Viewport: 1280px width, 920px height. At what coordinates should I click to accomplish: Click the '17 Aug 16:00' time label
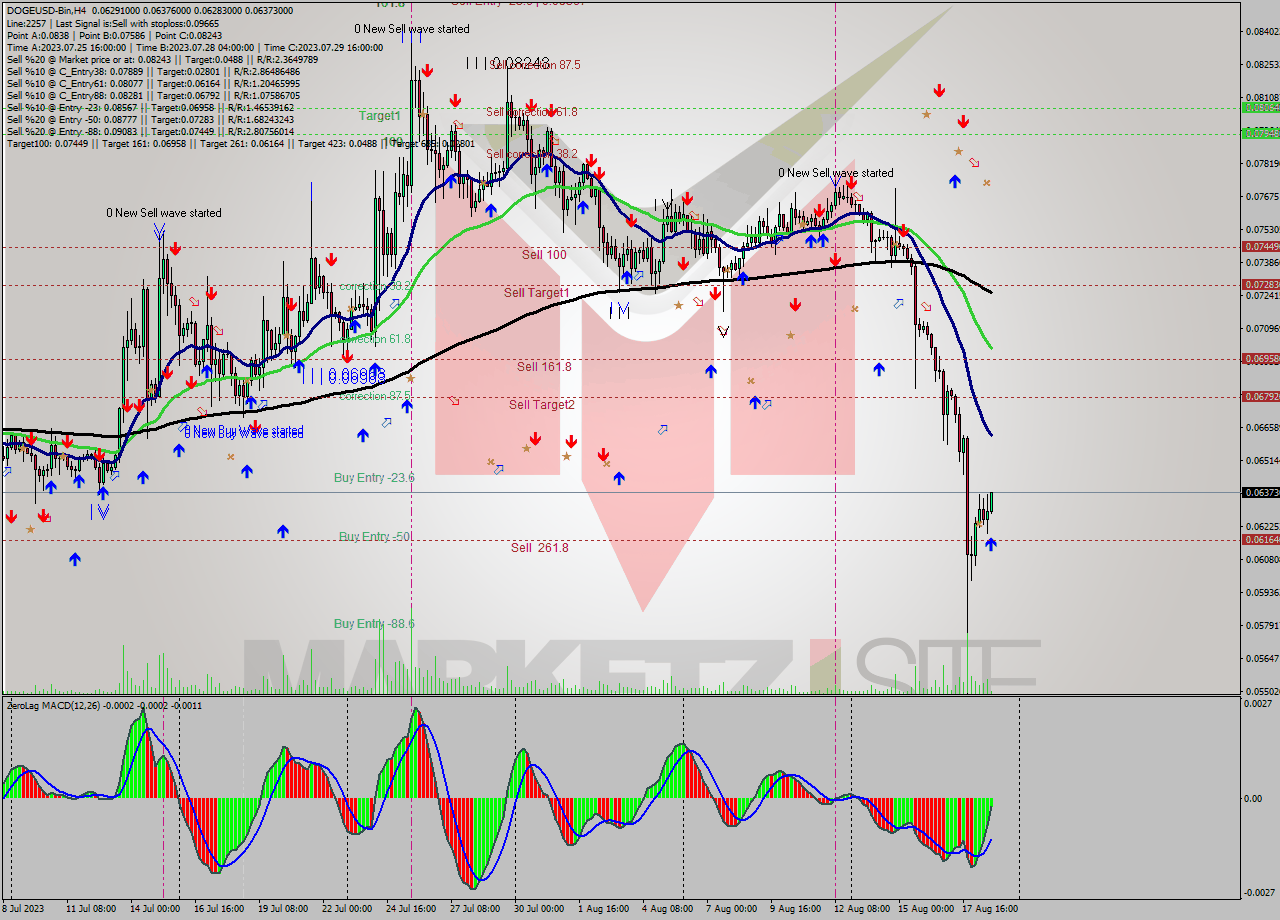(x=990, y=909)
